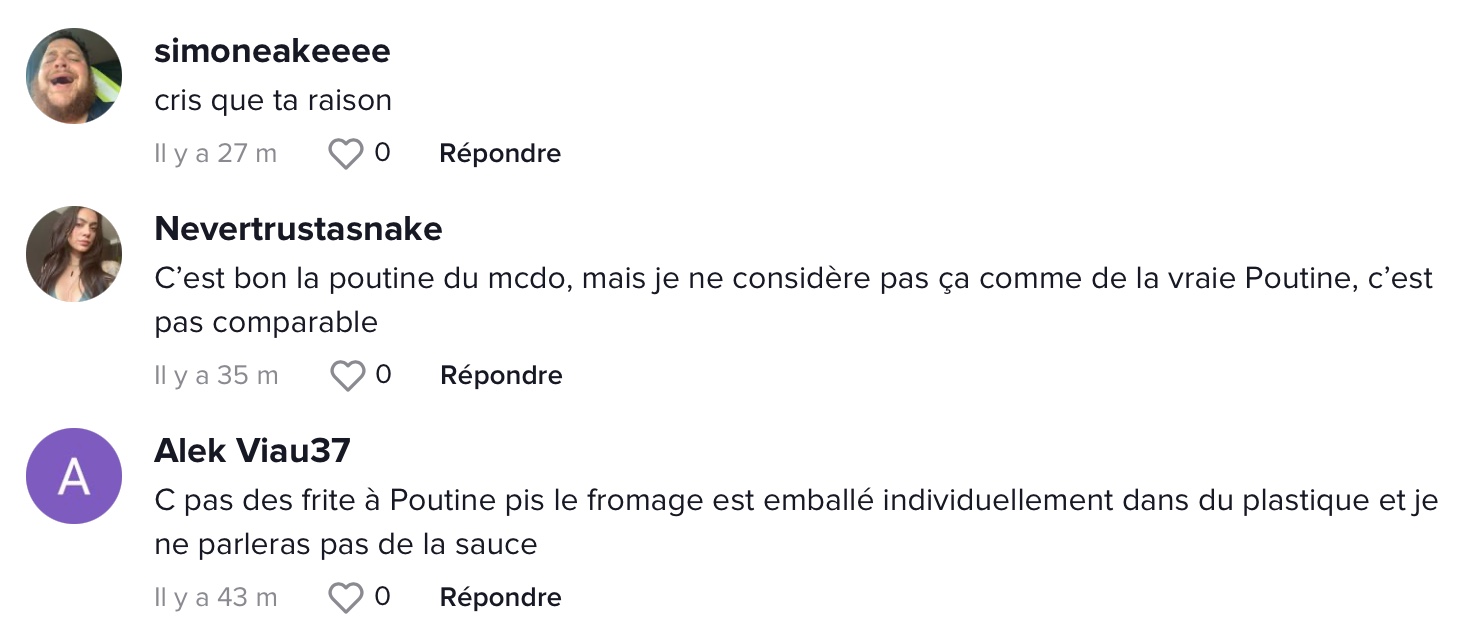
Task: Like simoneakeeee's comment with the heart
Action: tap(346, 154)
